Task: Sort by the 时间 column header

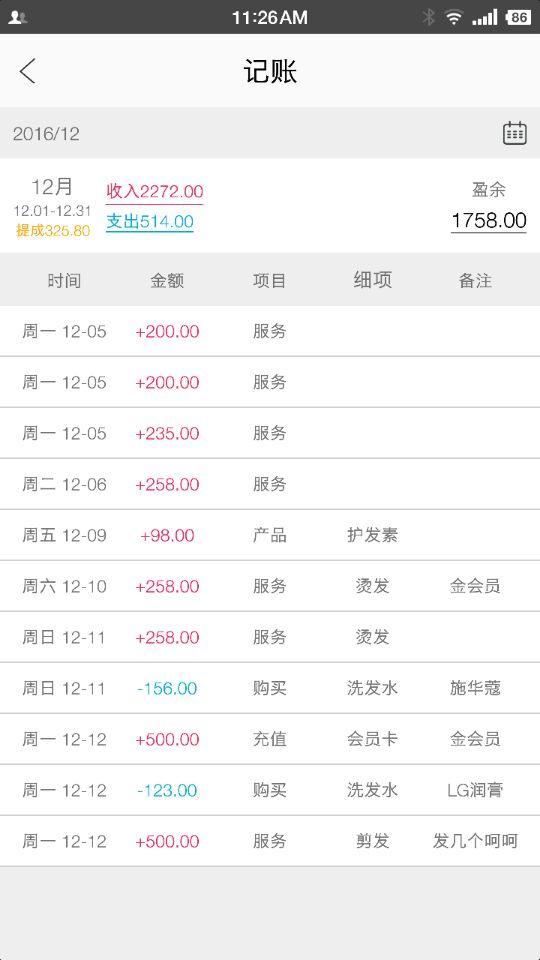Action: 64,280
